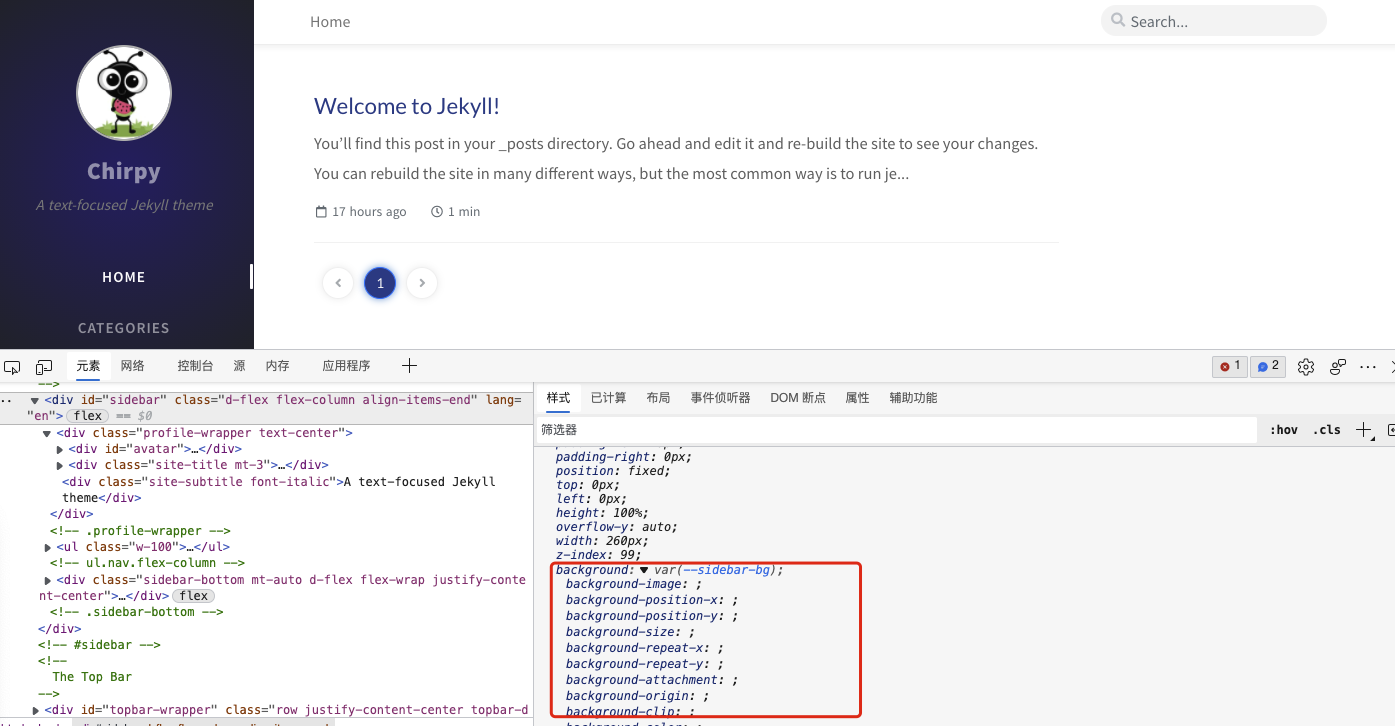Screen dimensions: 1395x726
Task: Open DevTools settings gear
Action: pos(1306,367)
